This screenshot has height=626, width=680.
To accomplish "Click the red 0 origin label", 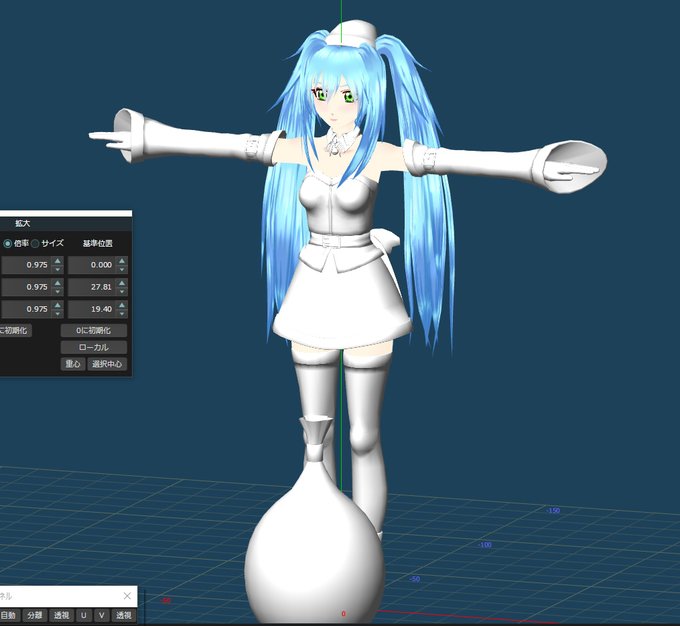I will [343, 614].
